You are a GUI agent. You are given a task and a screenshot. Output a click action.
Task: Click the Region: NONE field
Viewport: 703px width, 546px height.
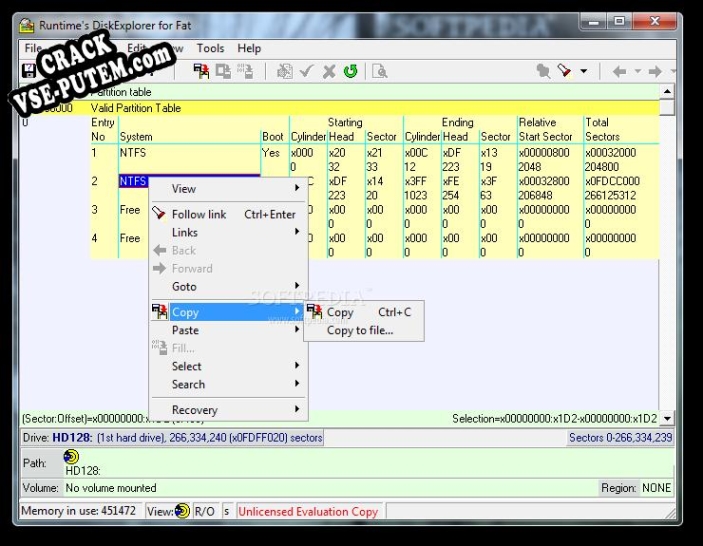[x=636, y=488]
